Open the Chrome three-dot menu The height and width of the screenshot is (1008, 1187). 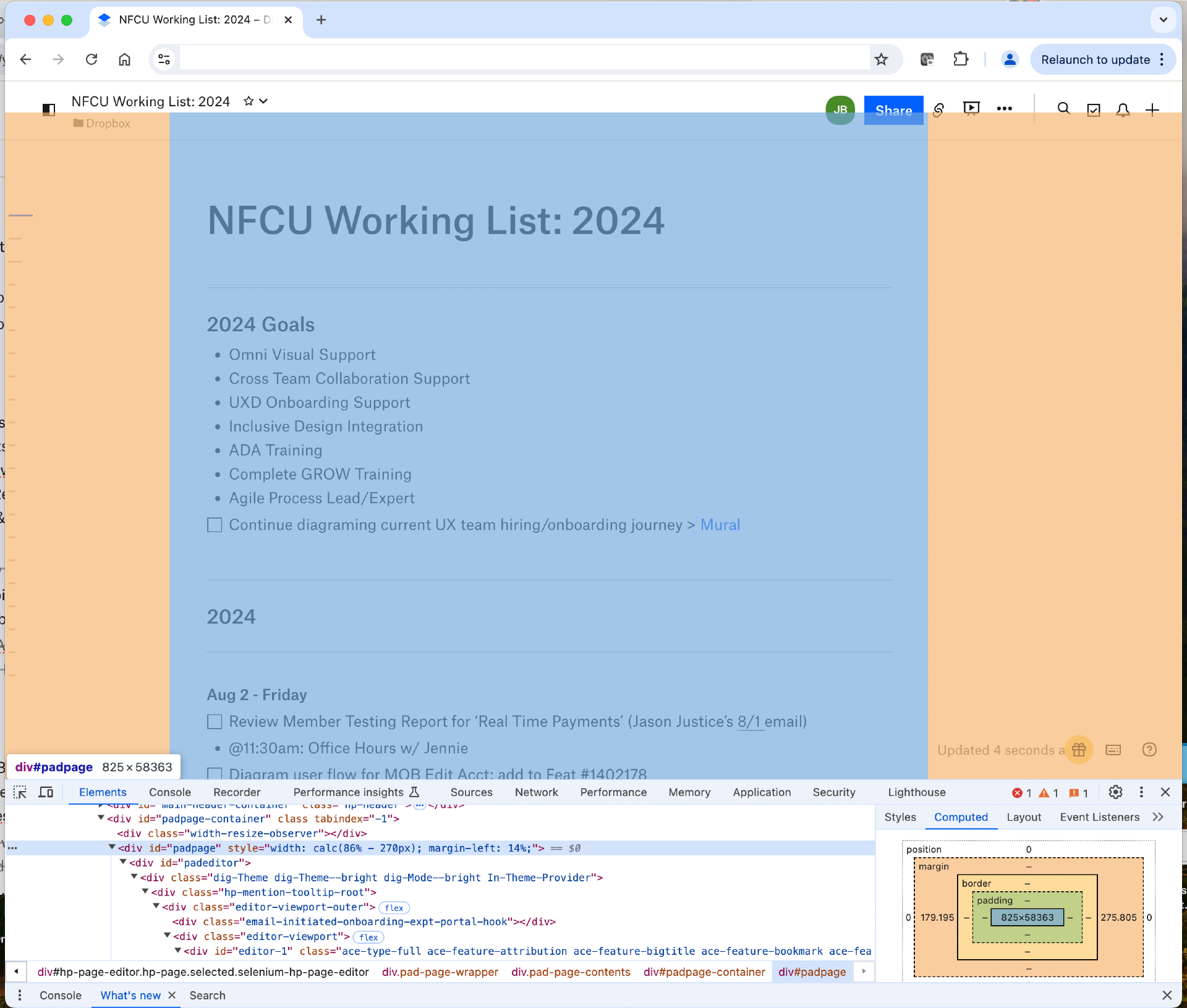point(1162,59)
